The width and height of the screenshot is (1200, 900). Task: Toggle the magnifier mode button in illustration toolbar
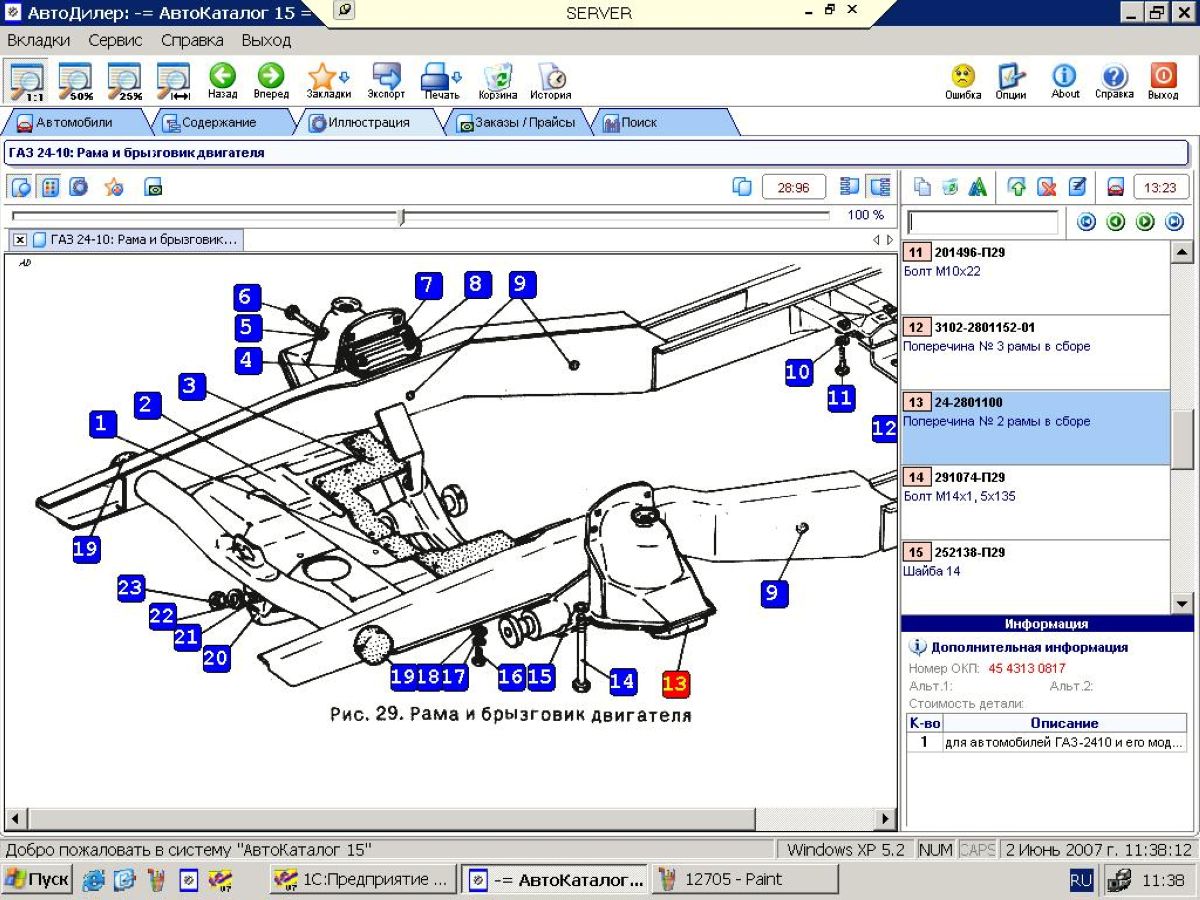tap(21, 187)
